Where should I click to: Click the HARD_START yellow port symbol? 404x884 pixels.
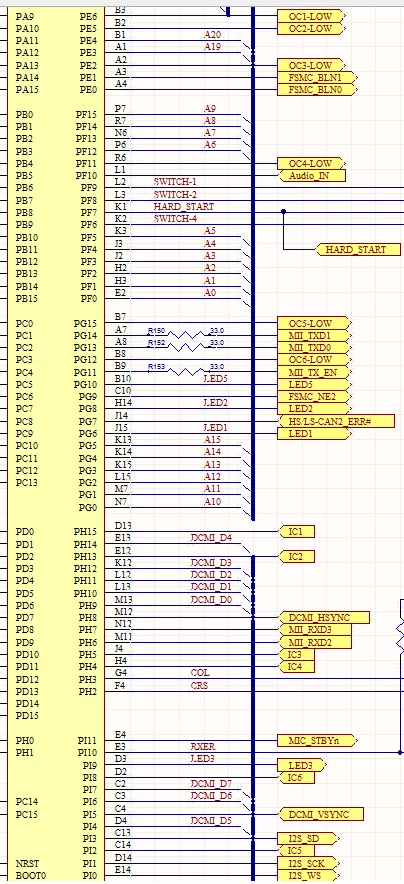point(358,250)
